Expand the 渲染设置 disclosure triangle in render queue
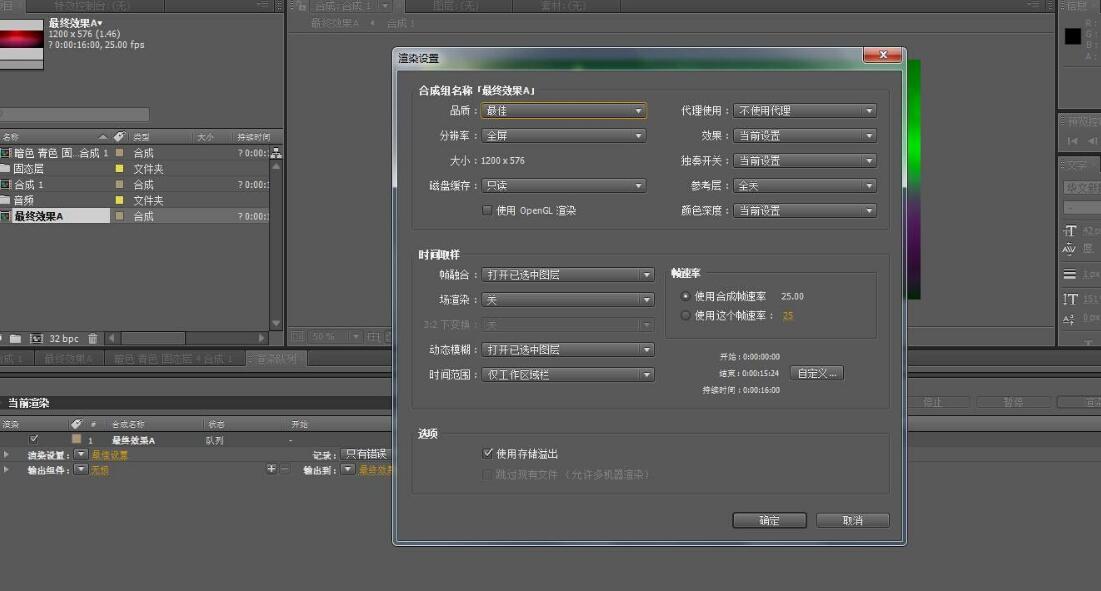This screenshot has height=591, width=1101. (x=5, y=455)
